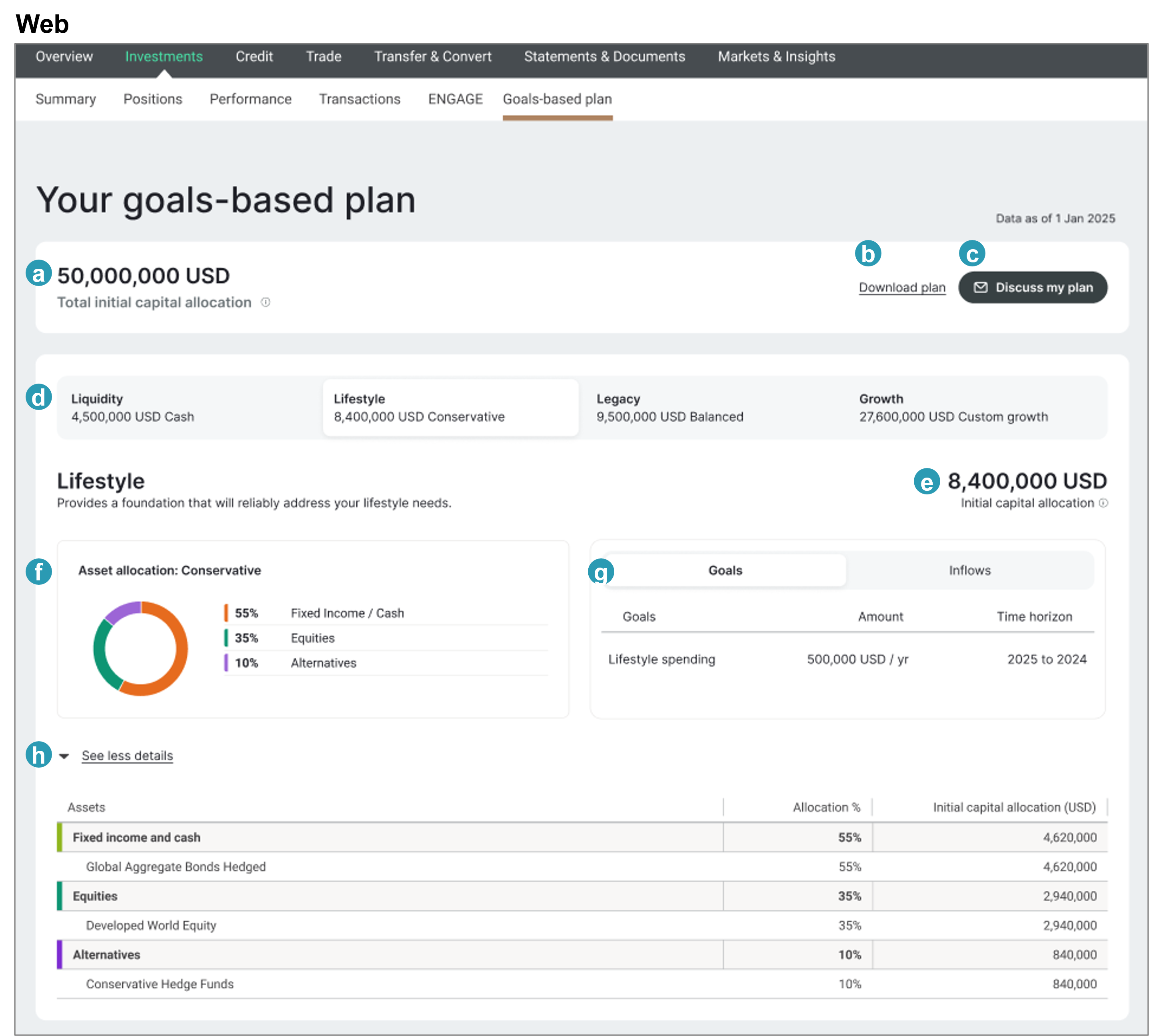Screen dimensions: 1149x1036
Task: Click info icon next to Initial capital allocation
Action: point(1103,503)
